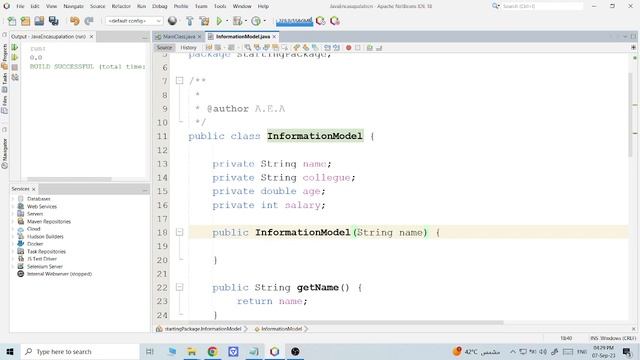The height and width of the screenshot is (360, 640).
Task: Switch to the MainClass.java tab
Action: pos(179,37)
